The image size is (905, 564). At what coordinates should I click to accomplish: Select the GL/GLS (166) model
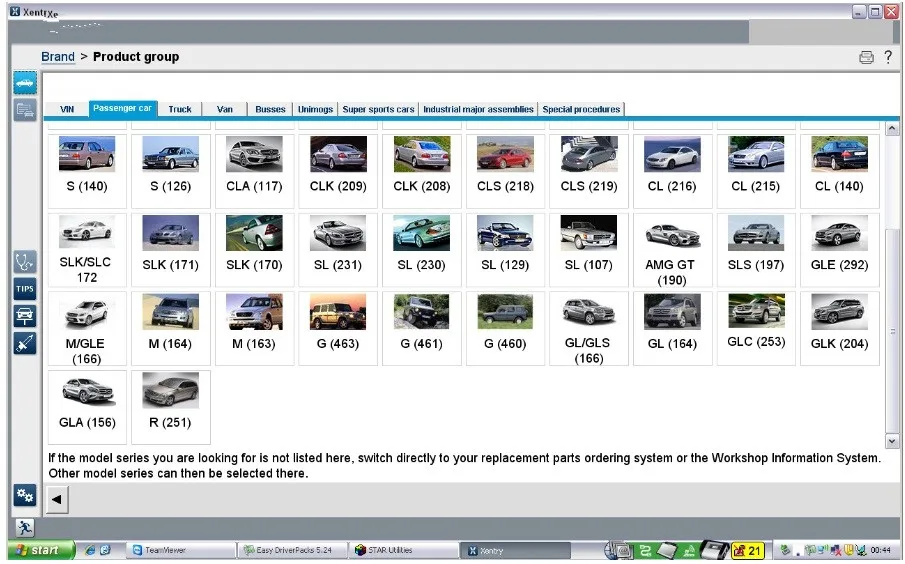[589, 328]
